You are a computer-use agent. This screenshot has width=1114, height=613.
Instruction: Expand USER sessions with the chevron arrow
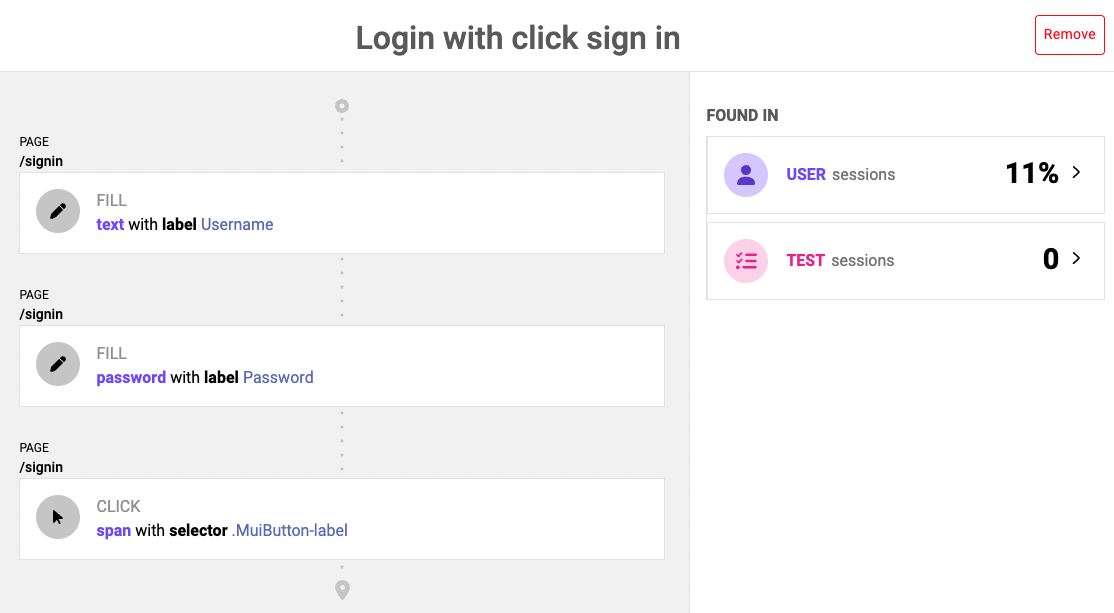point(1076,172)
